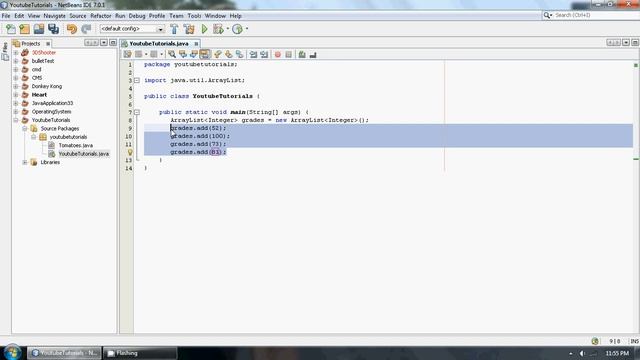Image resolution: width=640 pixels, height=360 pixels.
Task: Open the Debug menu
Action: (137, 16)
